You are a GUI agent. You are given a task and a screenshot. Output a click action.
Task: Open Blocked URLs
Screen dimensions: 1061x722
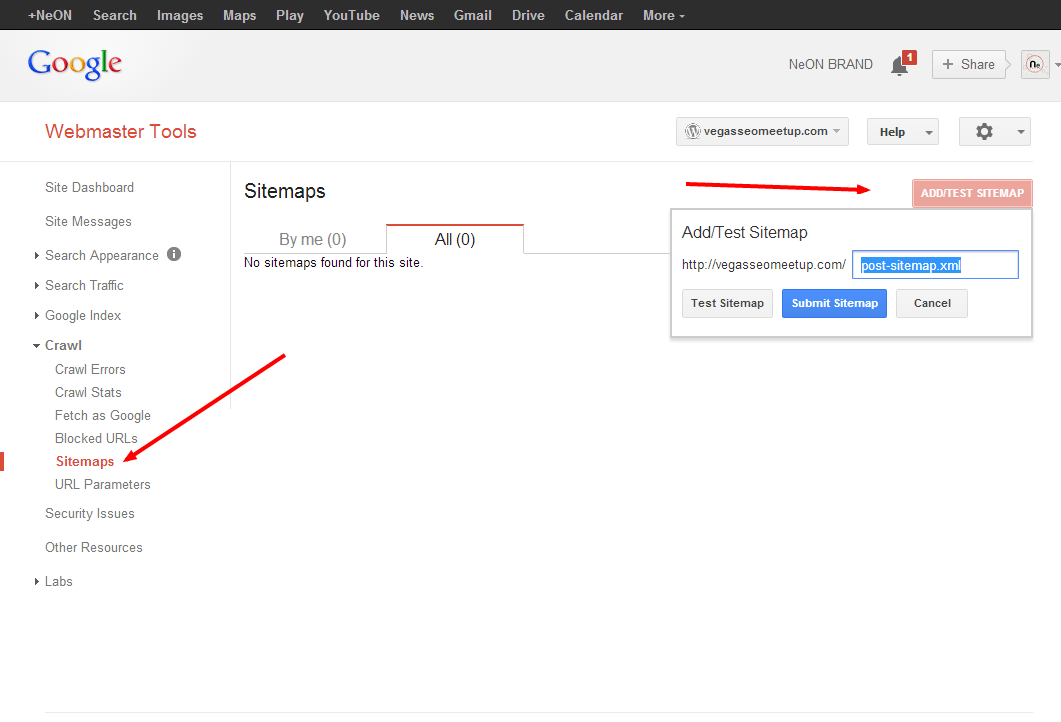(96, 438)
